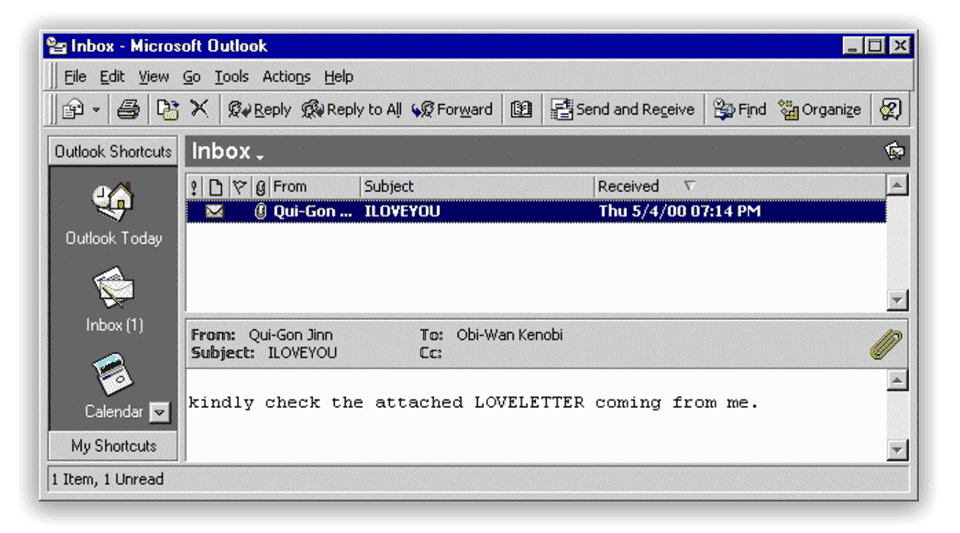Click the message body text about LOVELETTER

pos(473,403)
